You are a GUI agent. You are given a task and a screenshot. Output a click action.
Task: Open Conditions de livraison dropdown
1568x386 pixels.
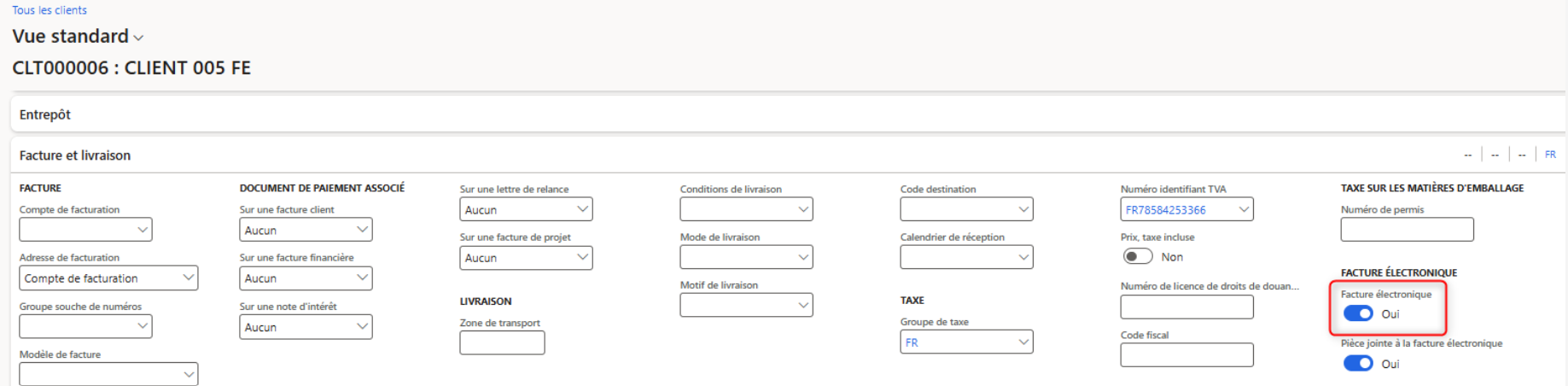pos(746,209)
